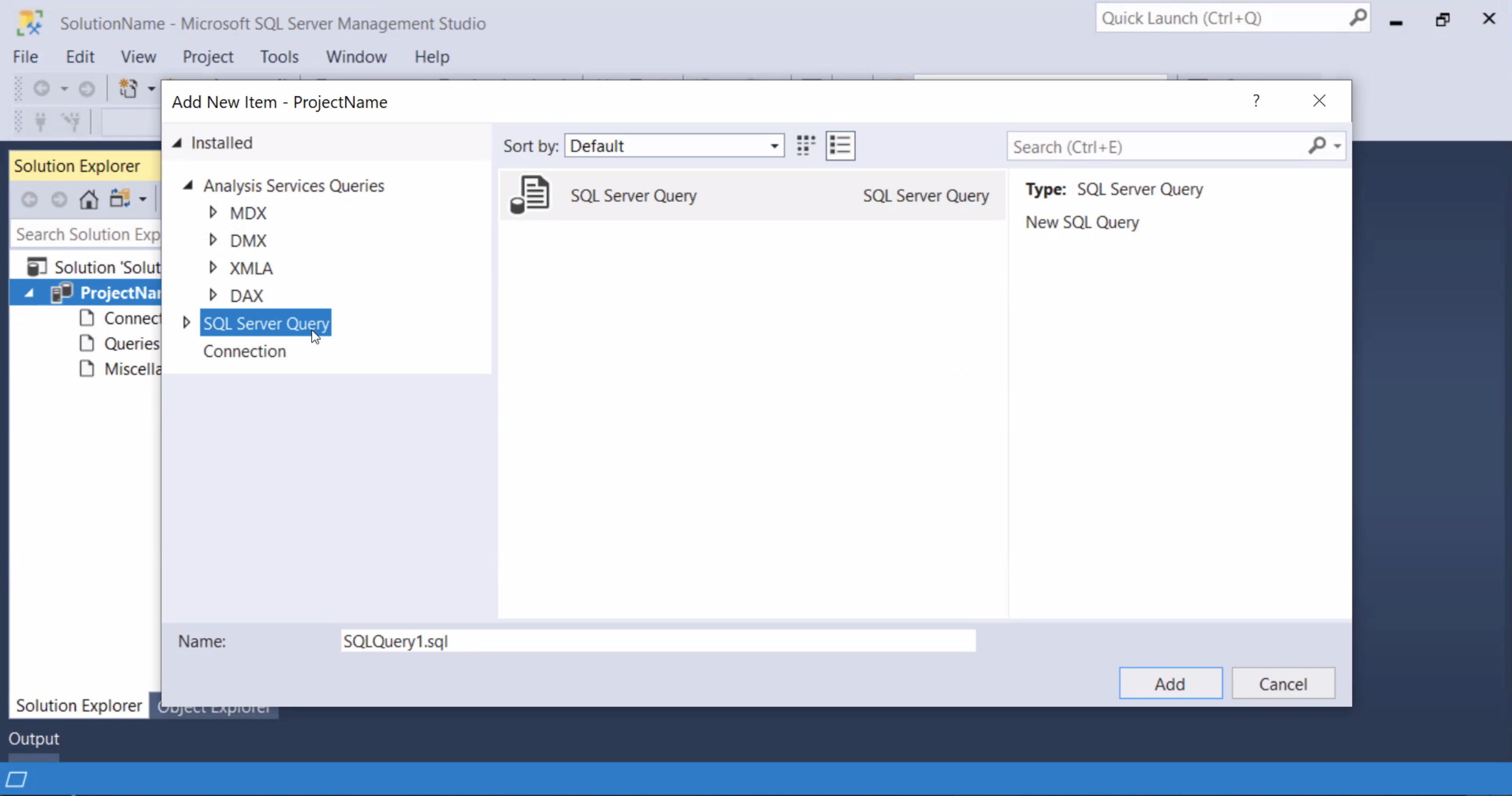Image resolution: width=1512 pixels, height=796 pixels.
Task: Select the MDX tree item
Action: coord(248,213)
